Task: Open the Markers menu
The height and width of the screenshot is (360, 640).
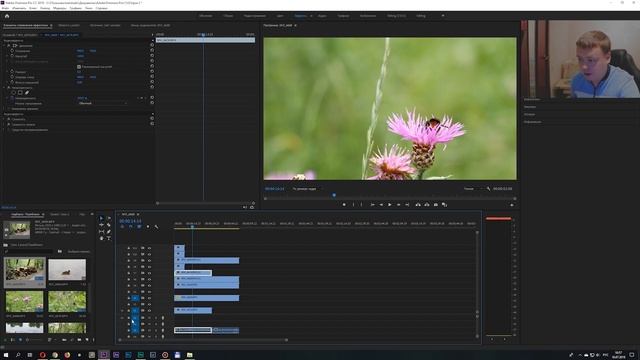Action: tap(60, 8)
